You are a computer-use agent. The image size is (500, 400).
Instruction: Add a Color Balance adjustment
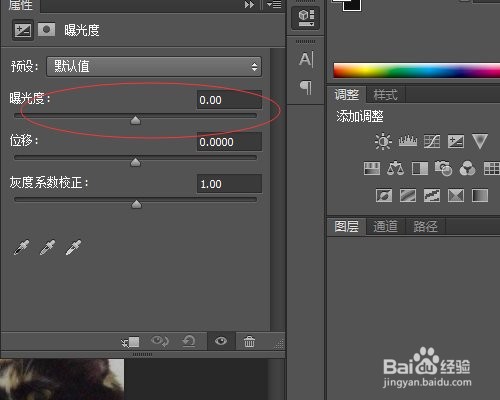tap(395, 168)
